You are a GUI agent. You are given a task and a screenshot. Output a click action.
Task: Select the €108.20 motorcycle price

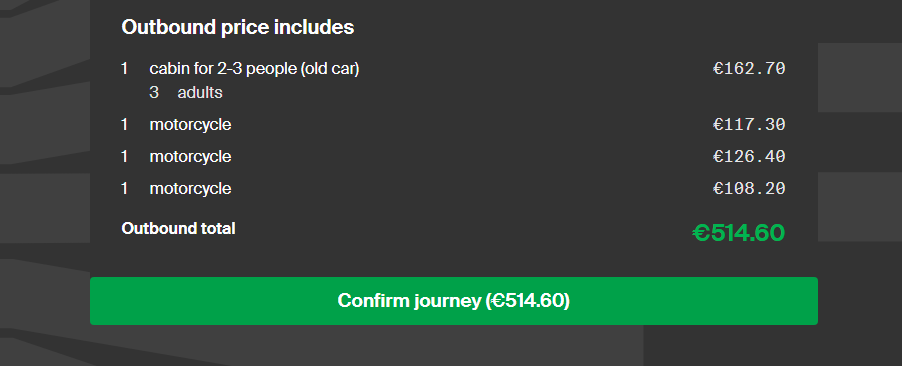[749, 189]
